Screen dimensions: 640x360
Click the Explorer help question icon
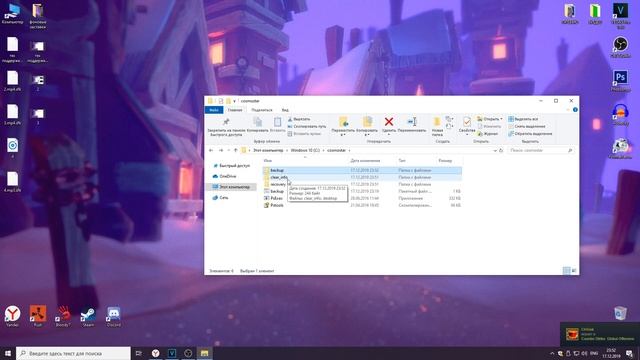tap(575, 110)
